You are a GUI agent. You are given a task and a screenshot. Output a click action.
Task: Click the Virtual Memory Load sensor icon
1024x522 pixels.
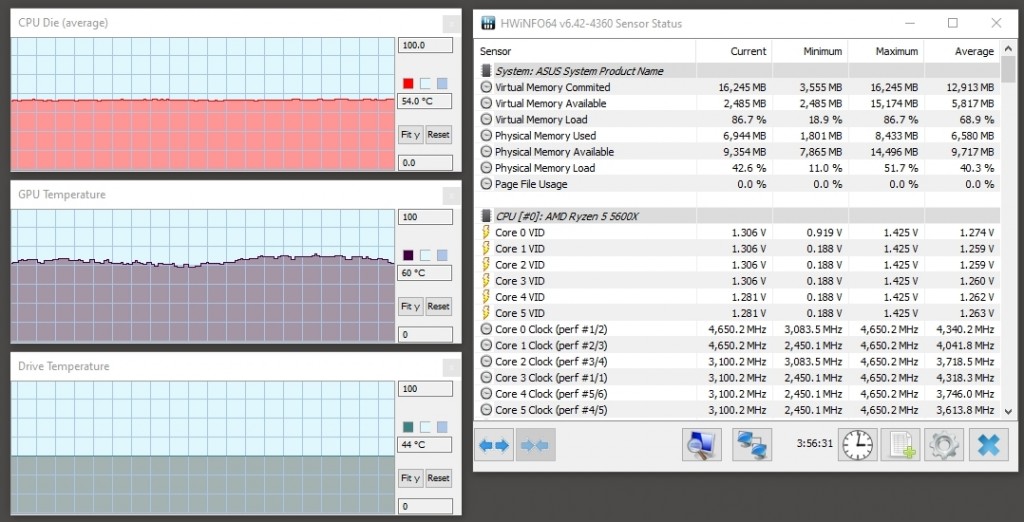click(486, 120)
